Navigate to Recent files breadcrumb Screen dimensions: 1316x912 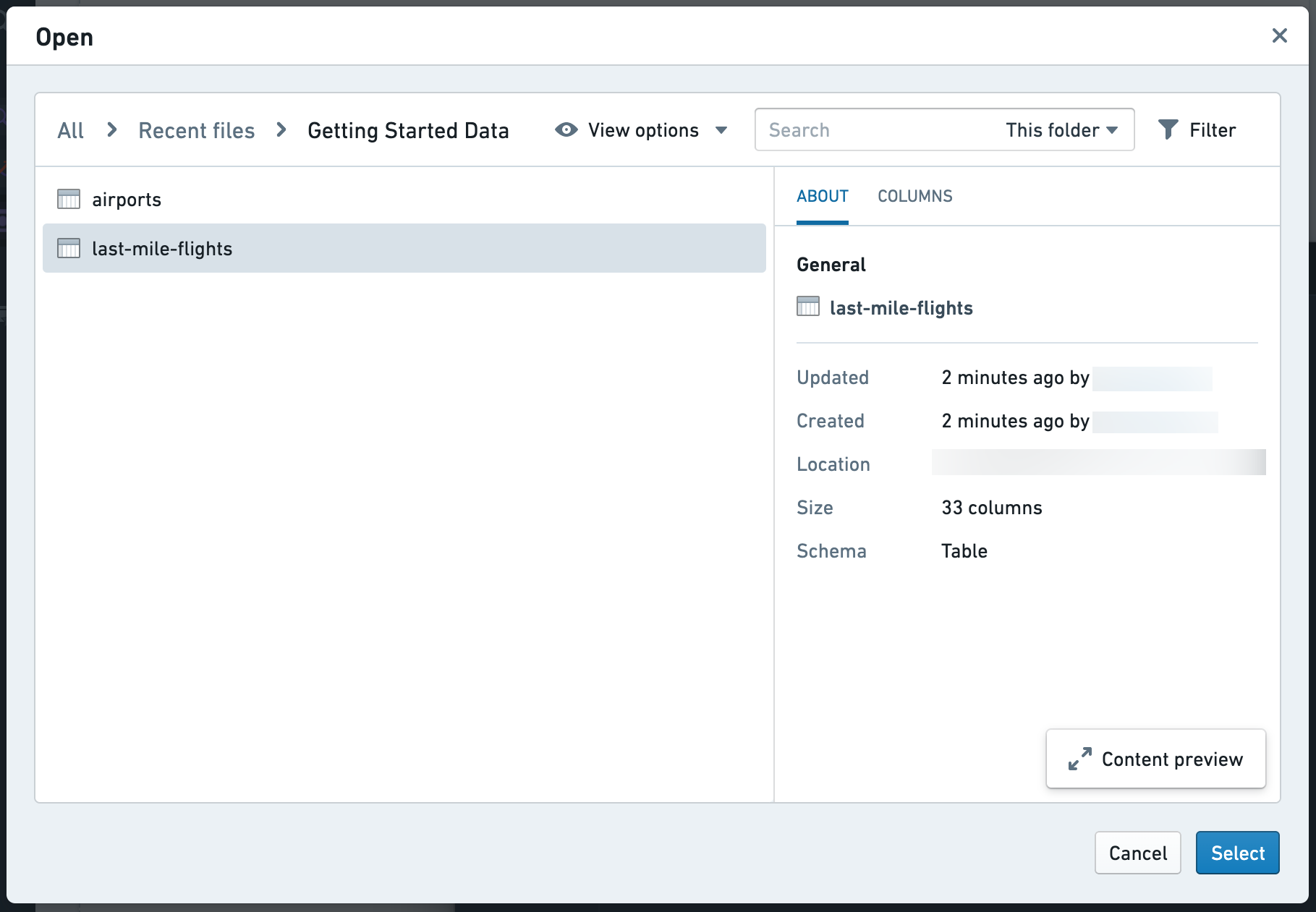point(196,130)
